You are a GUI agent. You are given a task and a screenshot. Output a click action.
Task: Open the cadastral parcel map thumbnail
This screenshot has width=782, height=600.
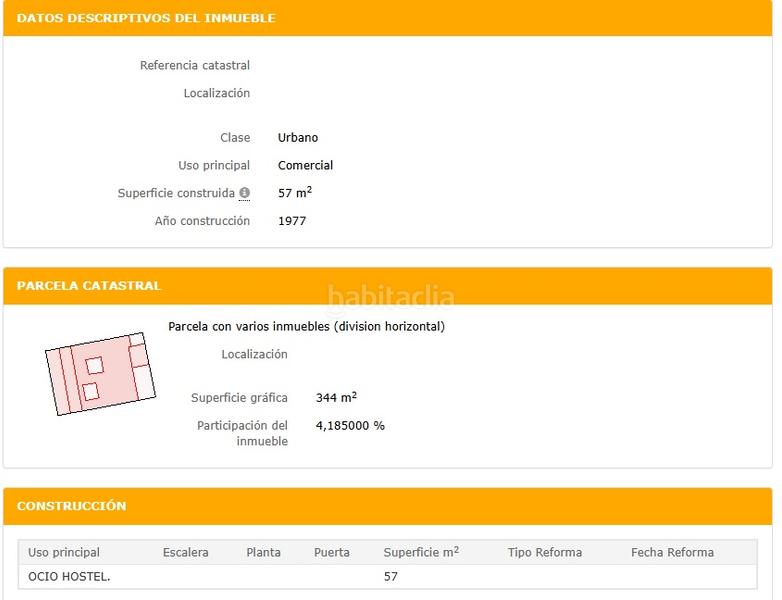click(x=100, y=373)
